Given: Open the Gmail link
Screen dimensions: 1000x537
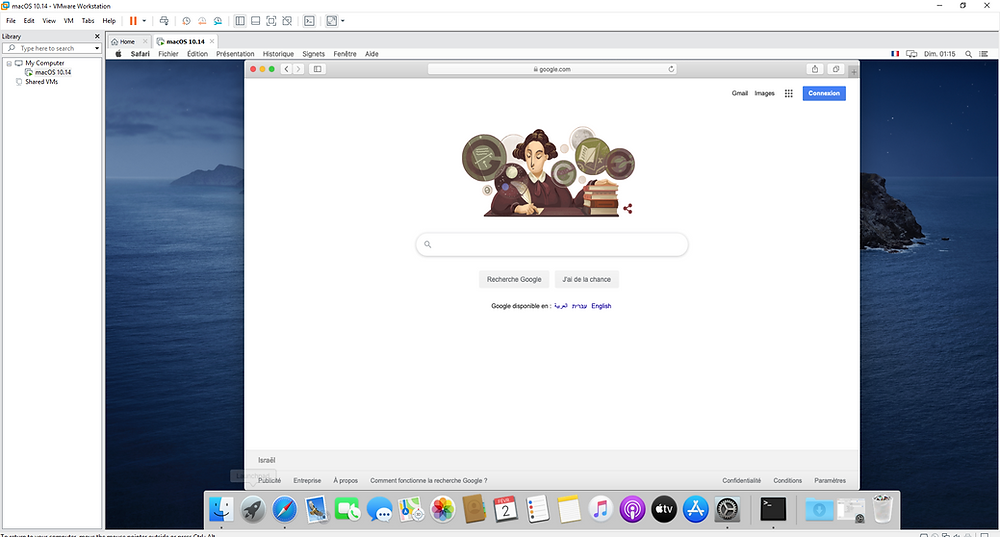Looking at the screenshot, I should point(740,93).
